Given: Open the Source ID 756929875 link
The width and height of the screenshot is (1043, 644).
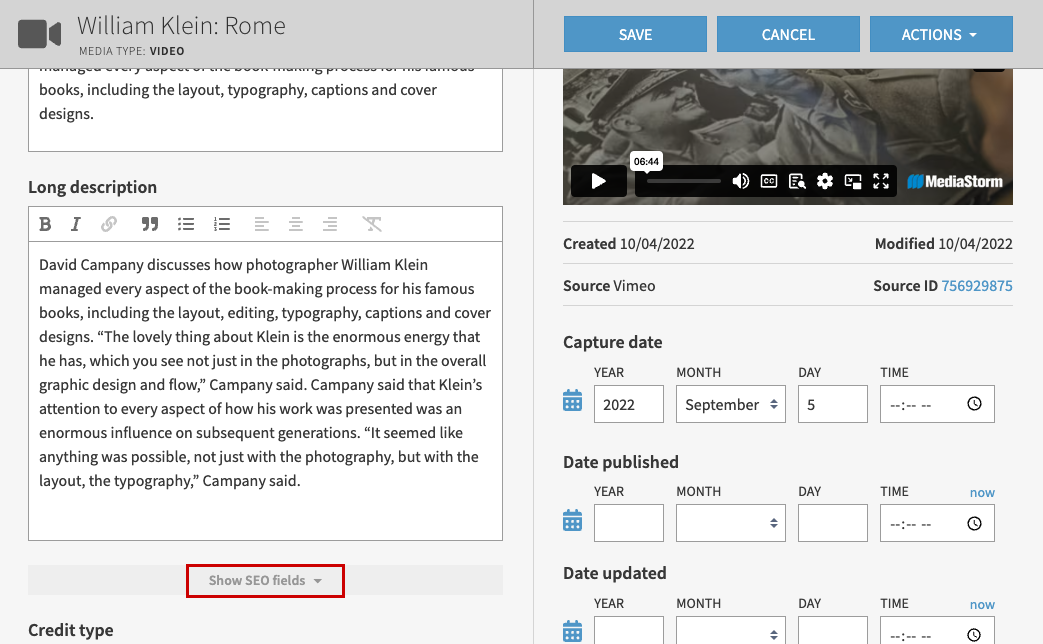Looking at the screenshot, I should [x=976, y=286].
